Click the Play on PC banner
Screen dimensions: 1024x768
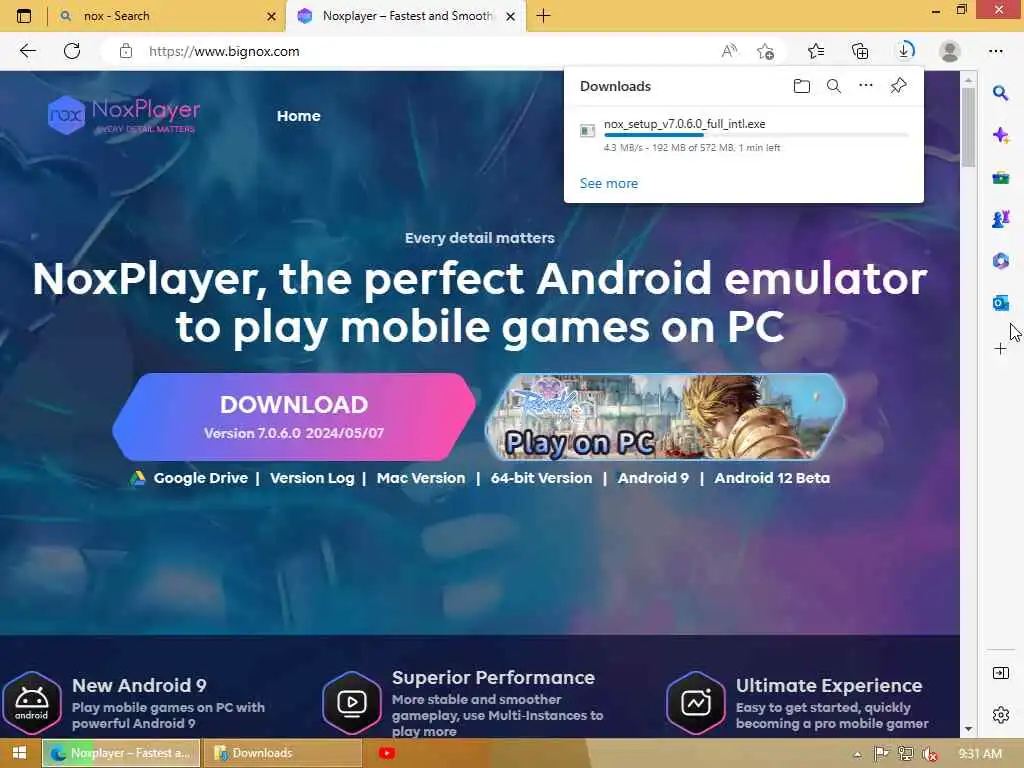(665, 417)
